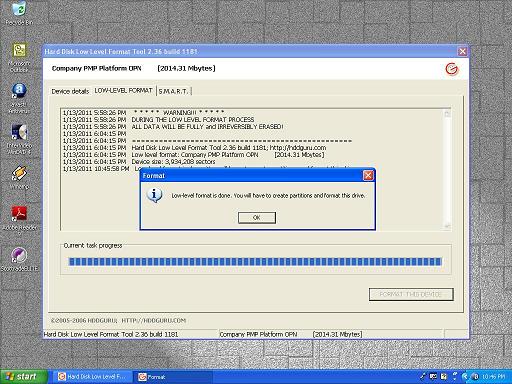Click status bar 'Hard Disk Low Level Format Tool 2.36 build 1181'
Image resolution: width=512 pixels, height=384 pixels.
click(111, 334)
